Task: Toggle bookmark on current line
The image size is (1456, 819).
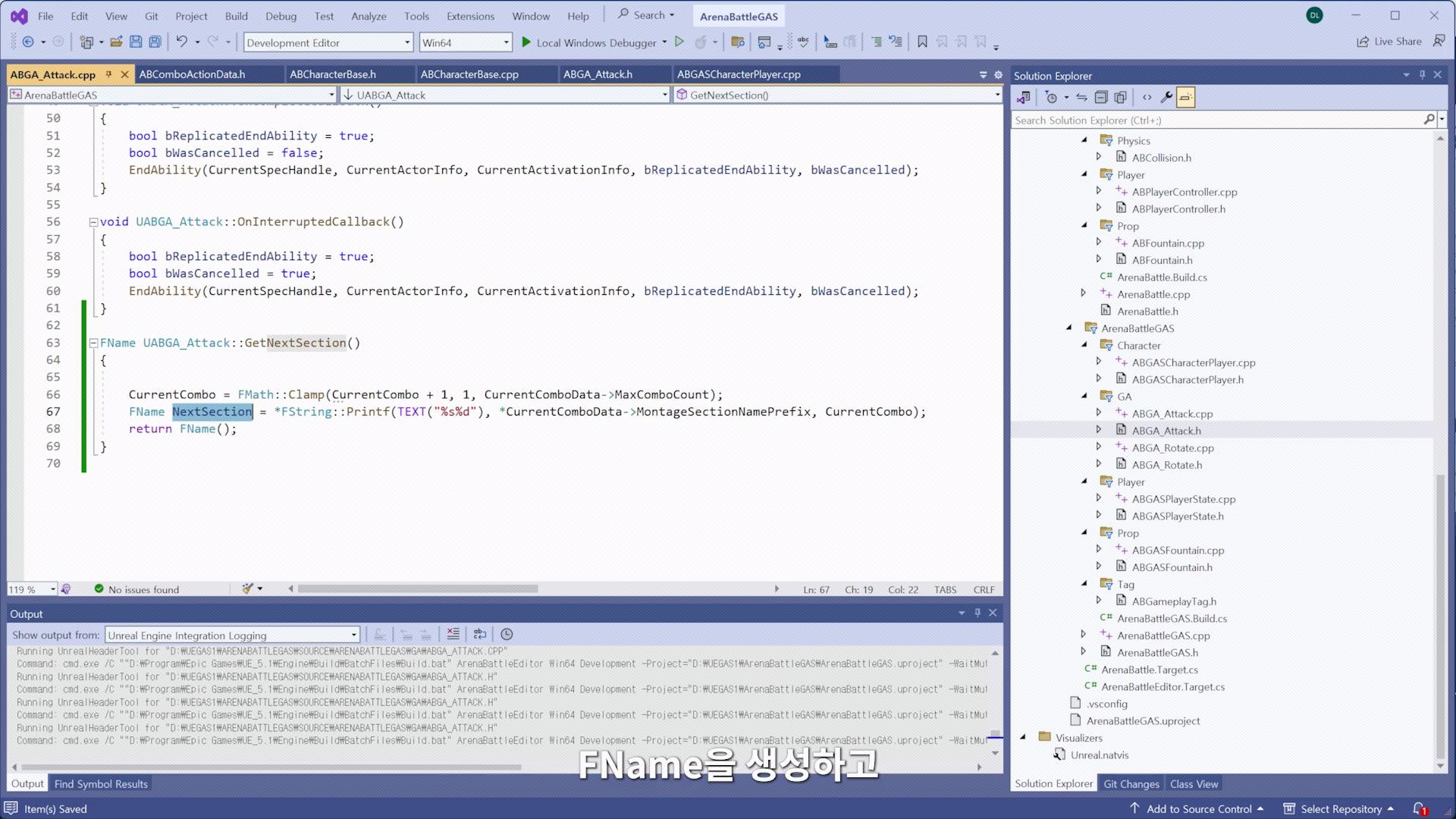Action: tap(922, 42)
